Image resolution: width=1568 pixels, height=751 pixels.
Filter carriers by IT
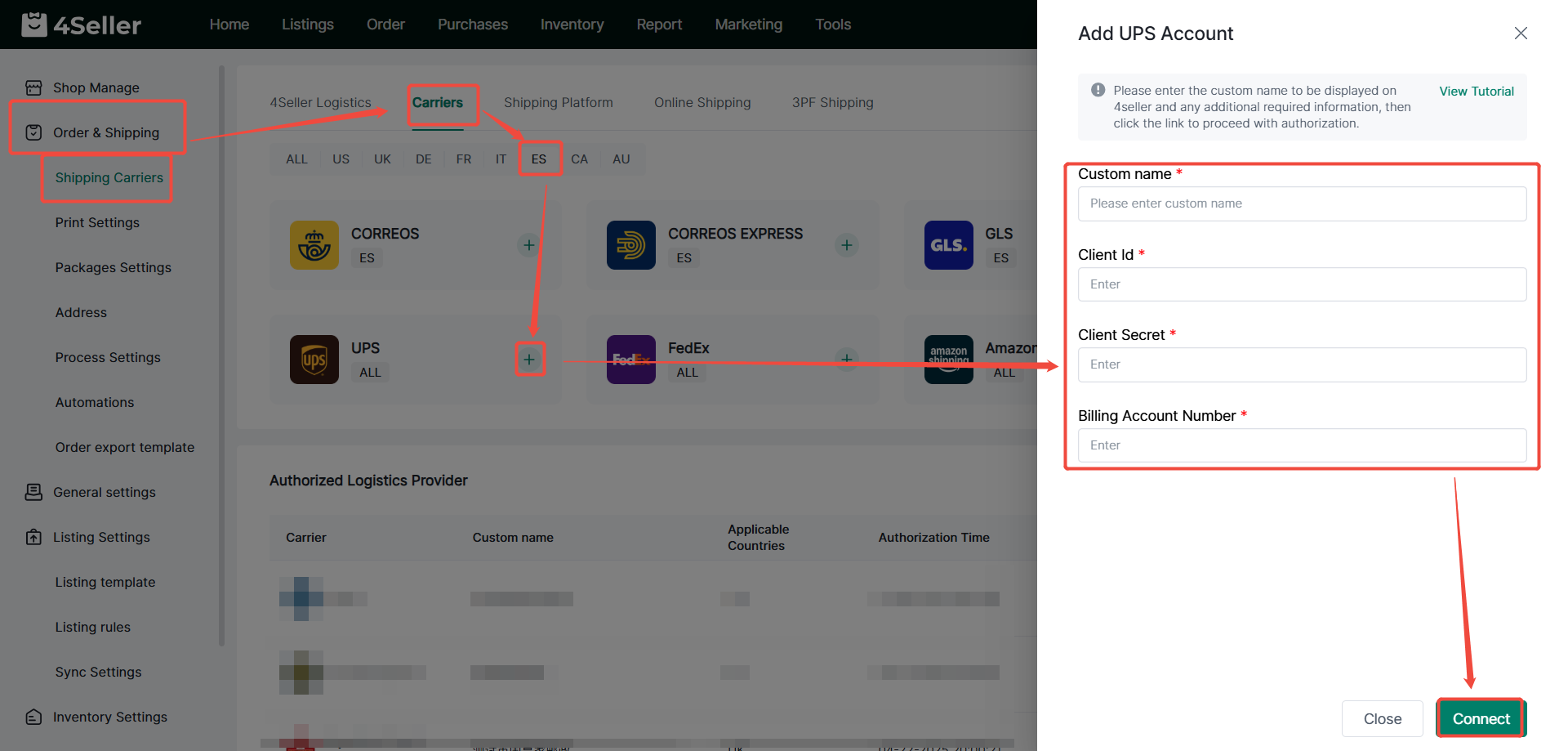pyautogui.click(x=501, y=159)
